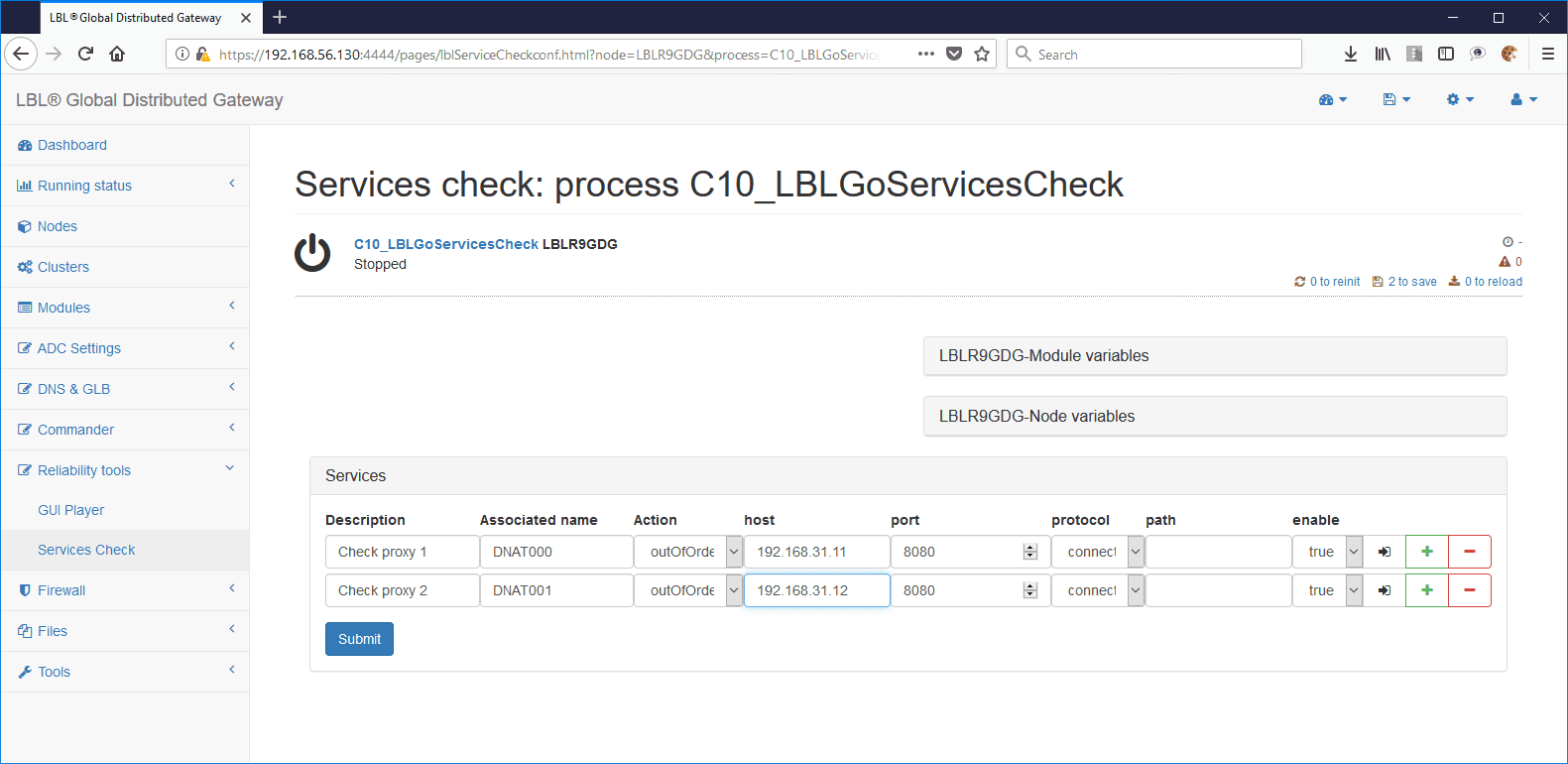This screenshot has height=764, width=1568.
Task: Open enable dropdown for Check proxy 2
Action: point(1354,590)
